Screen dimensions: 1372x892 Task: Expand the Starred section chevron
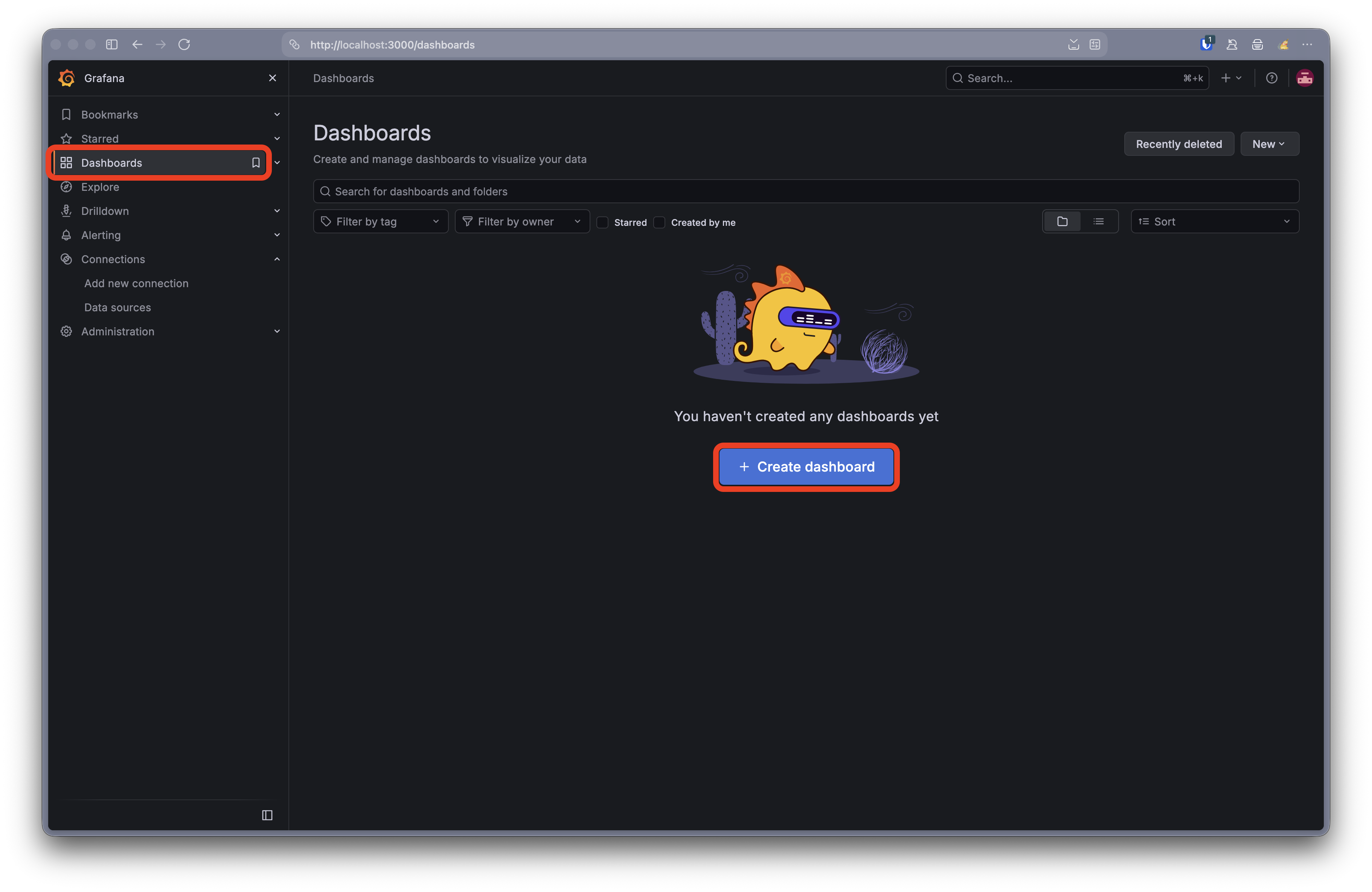click(x=277, y=139)
